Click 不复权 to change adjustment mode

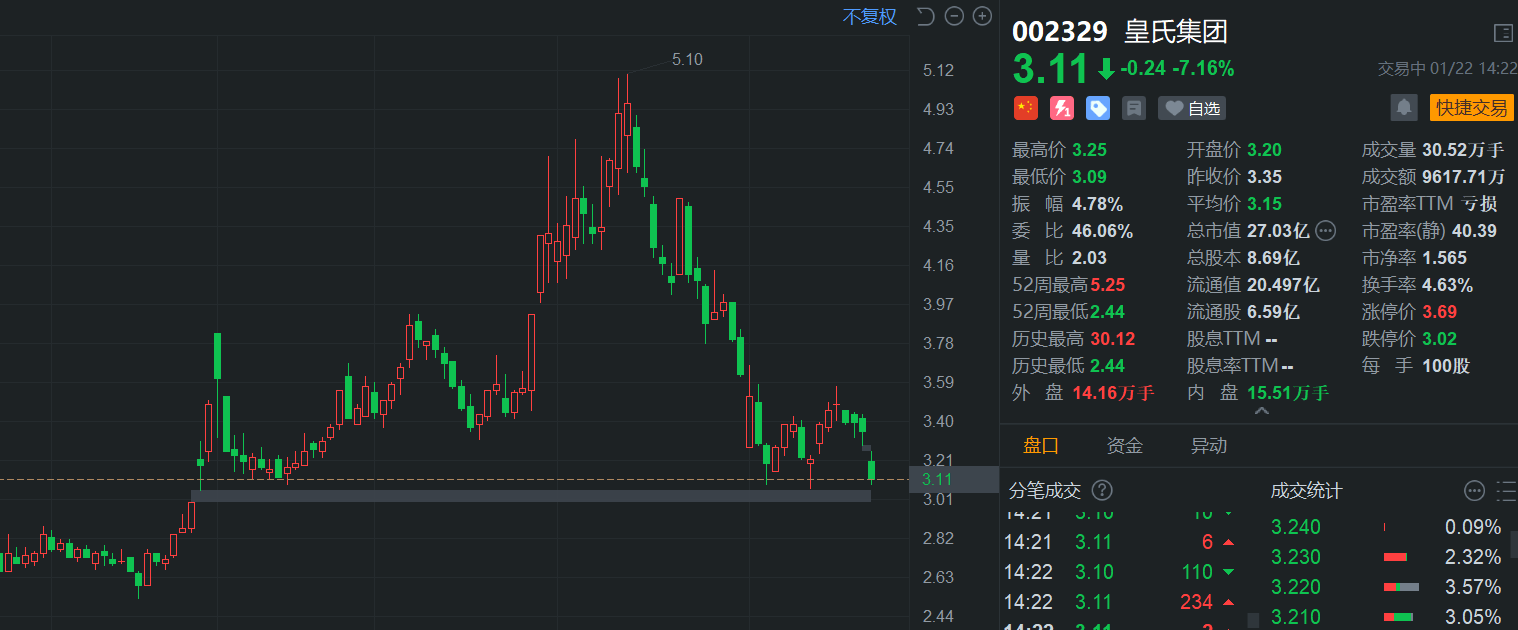click(x=869, y=16)
